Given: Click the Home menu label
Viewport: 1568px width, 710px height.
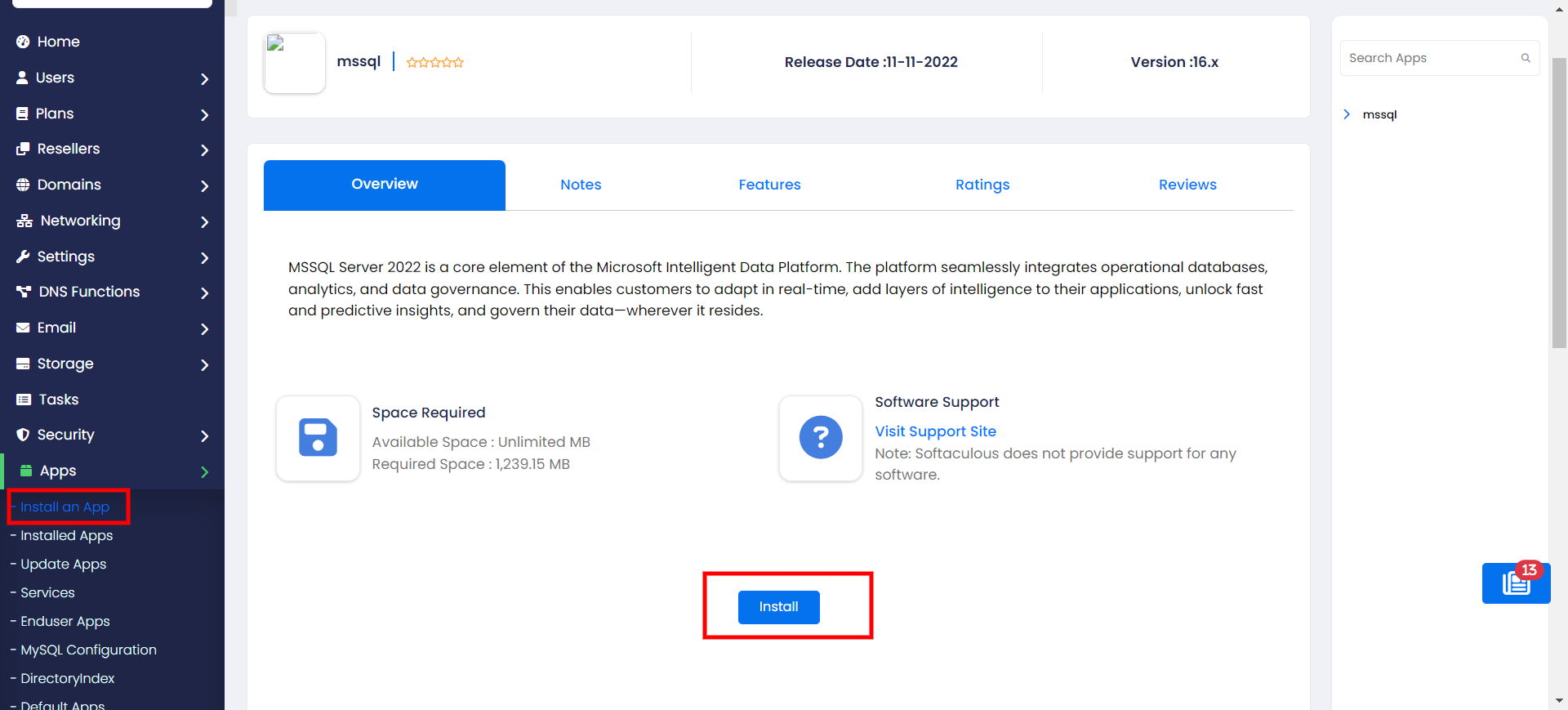Looking at the screenshot, I should pos(59,42).
